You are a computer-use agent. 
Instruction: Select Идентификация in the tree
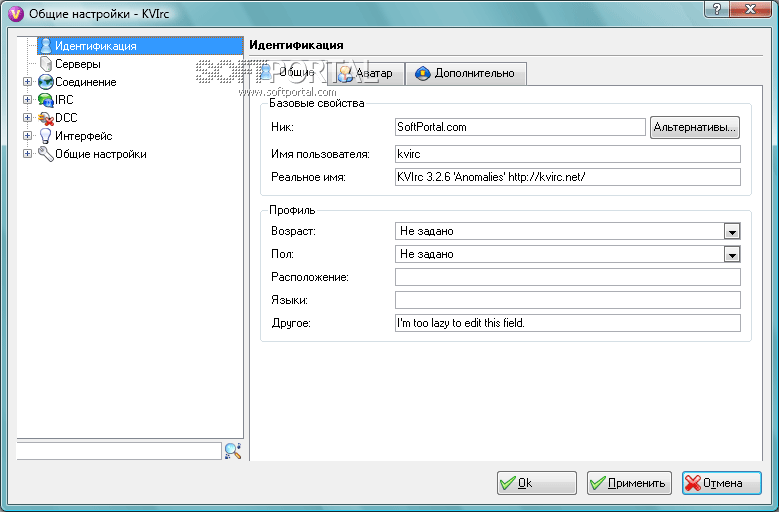pos(96,46)
